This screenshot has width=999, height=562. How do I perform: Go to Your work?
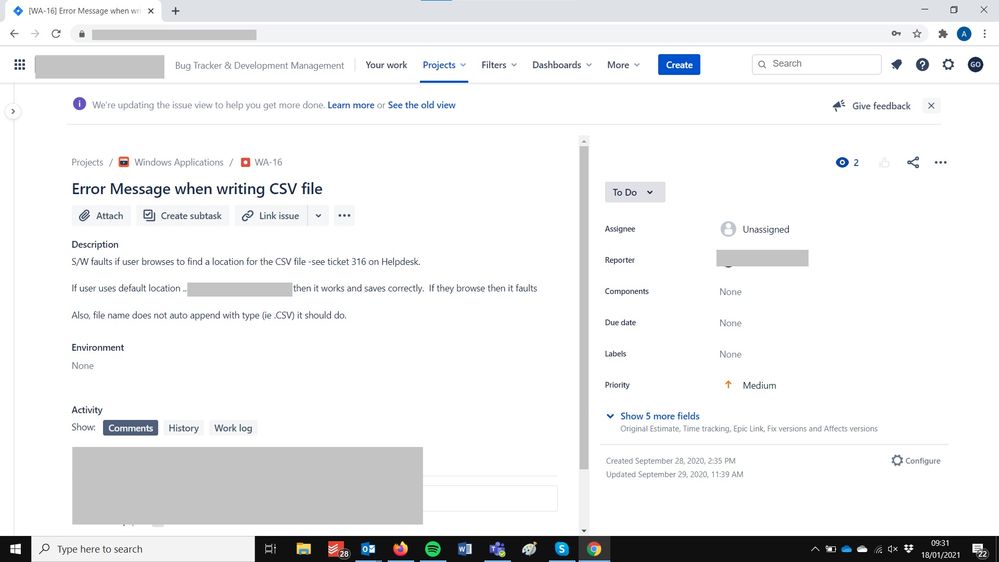pos(386,64)
